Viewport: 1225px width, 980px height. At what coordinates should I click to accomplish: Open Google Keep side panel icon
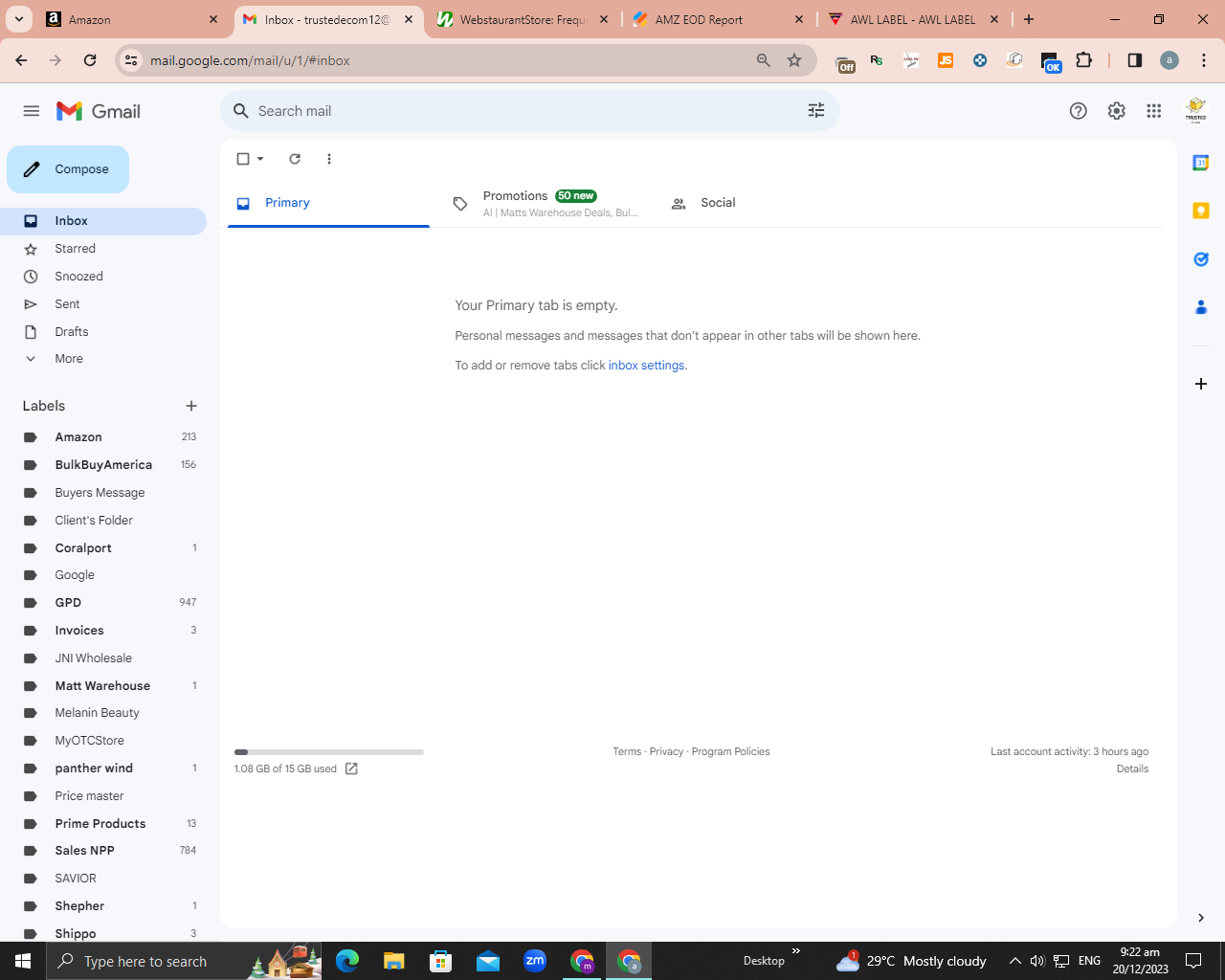click(1201, 211)
